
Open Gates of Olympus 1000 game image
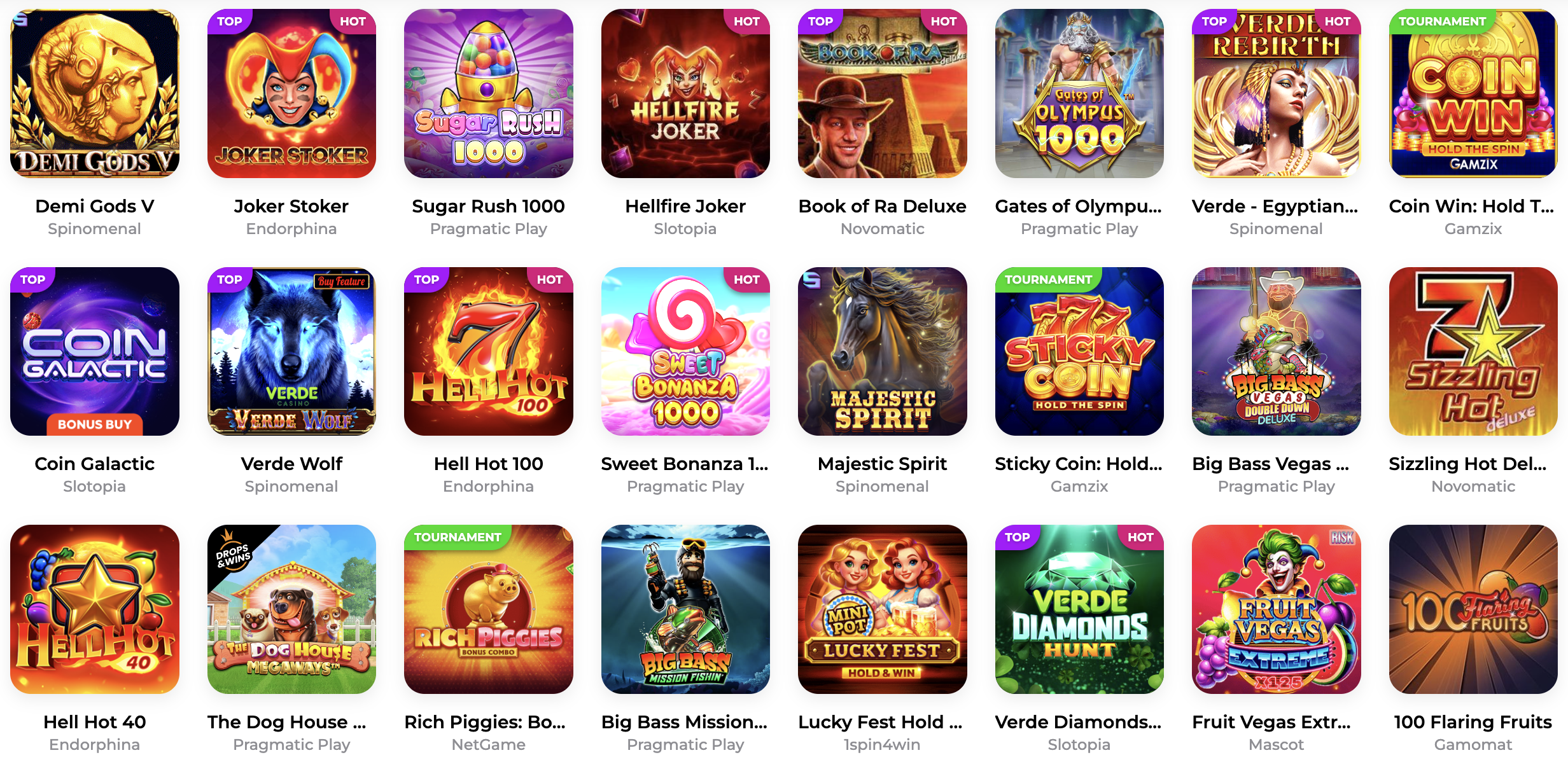pos(1079,94)
